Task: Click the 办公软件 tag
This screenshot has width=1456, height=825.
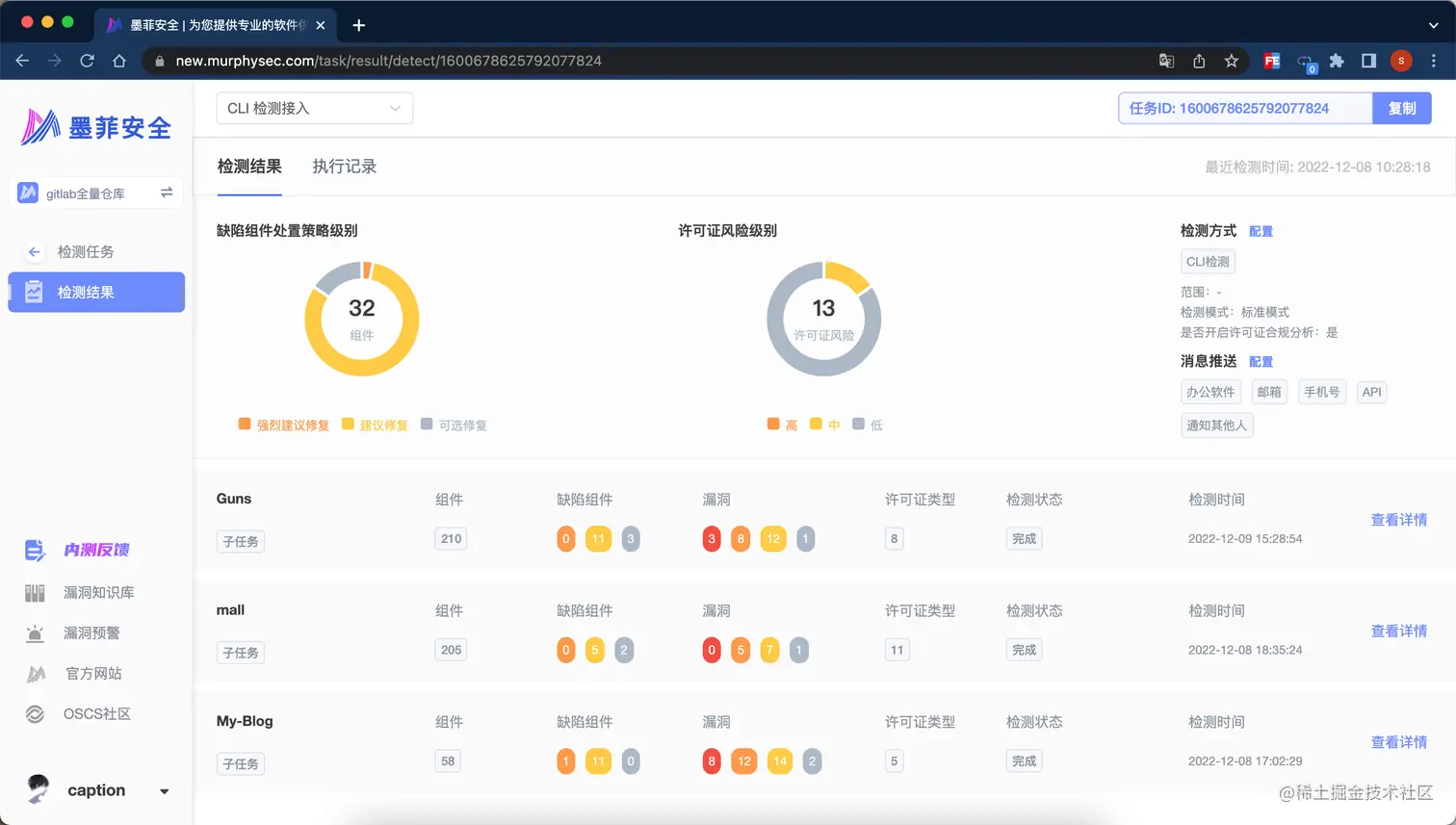Action: 1210,392
